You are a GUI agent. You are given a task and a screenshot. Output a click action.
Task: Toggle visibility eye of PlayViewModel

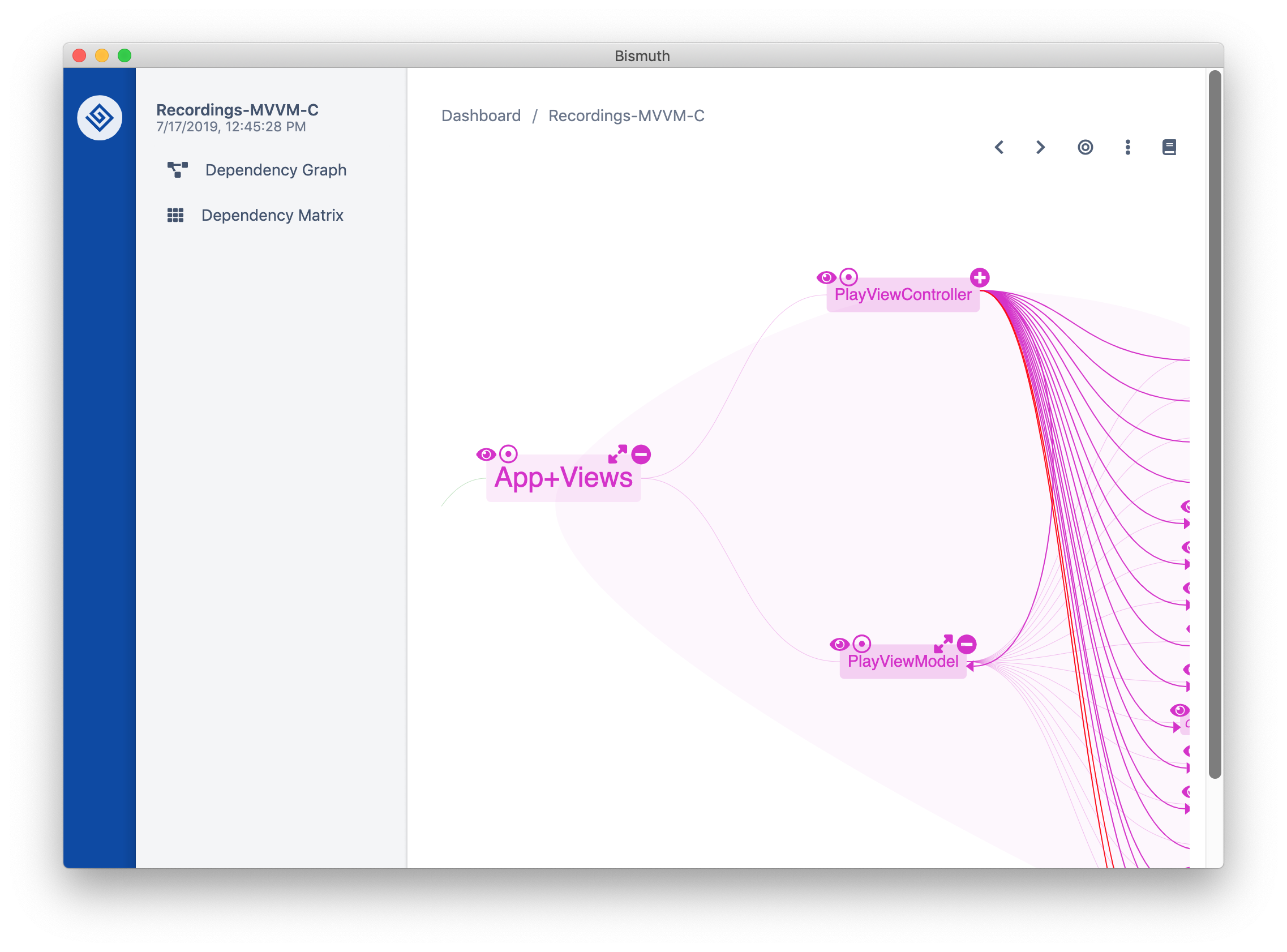839,644
